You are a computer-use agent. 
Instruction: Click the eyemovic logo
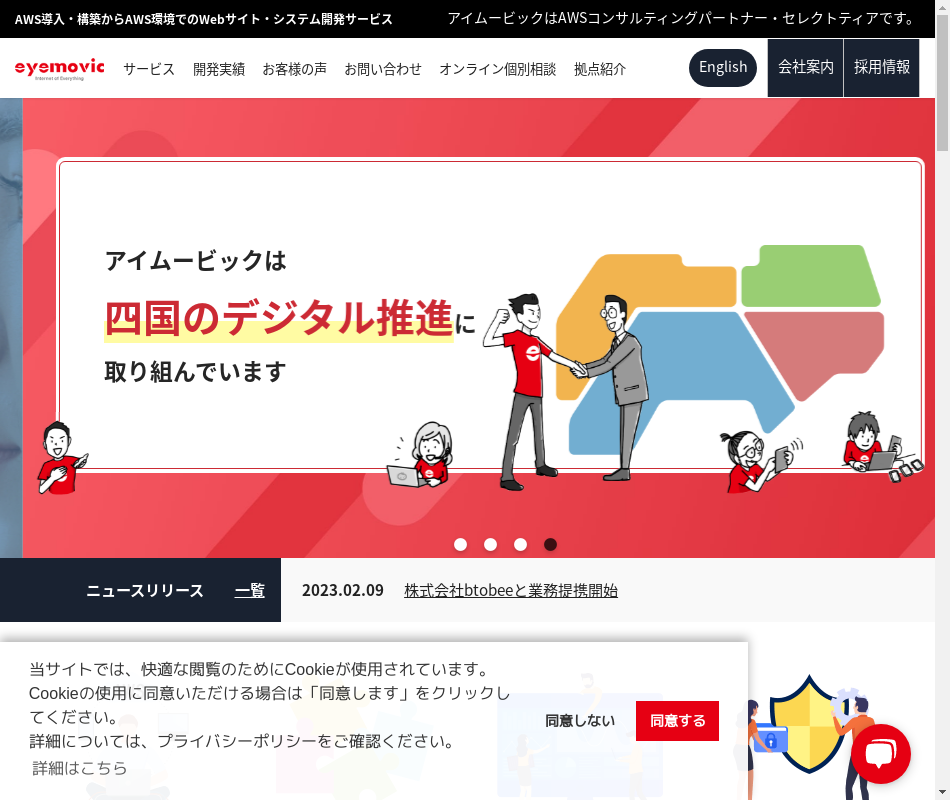(59, 69)
